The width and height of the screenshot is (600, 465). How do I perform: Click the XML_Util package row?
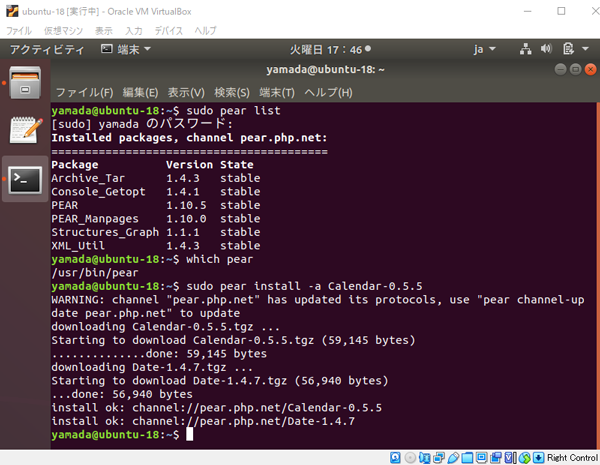click(156, 246)
